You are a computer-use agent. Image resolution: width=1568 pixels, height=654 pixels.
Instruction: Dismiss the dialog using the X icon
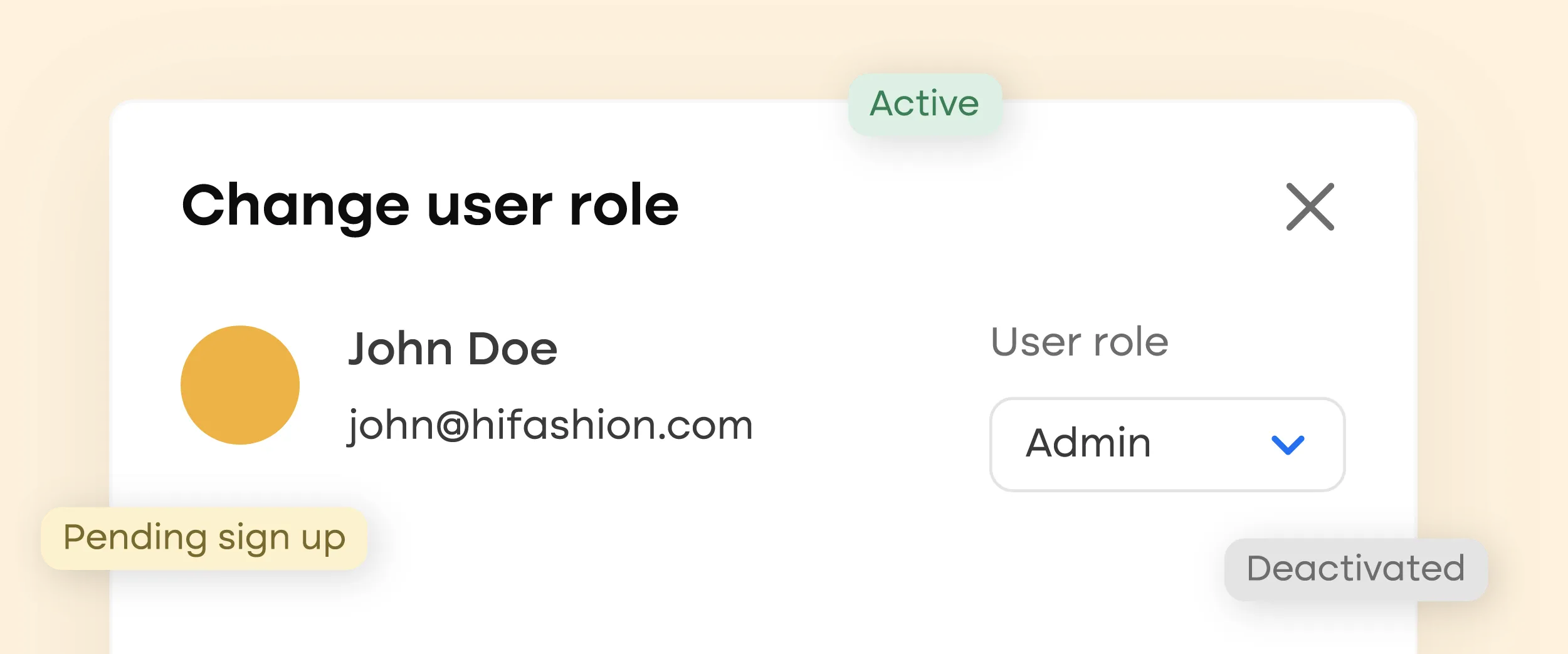click(1310, 207)
